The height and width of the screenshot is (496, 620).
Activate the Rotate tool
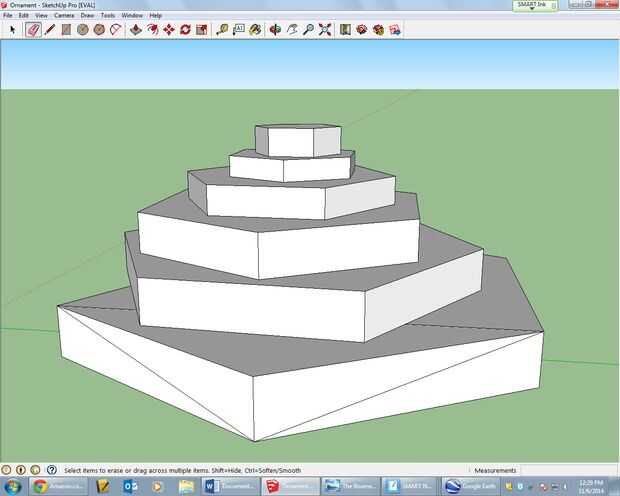coord(185,30)
